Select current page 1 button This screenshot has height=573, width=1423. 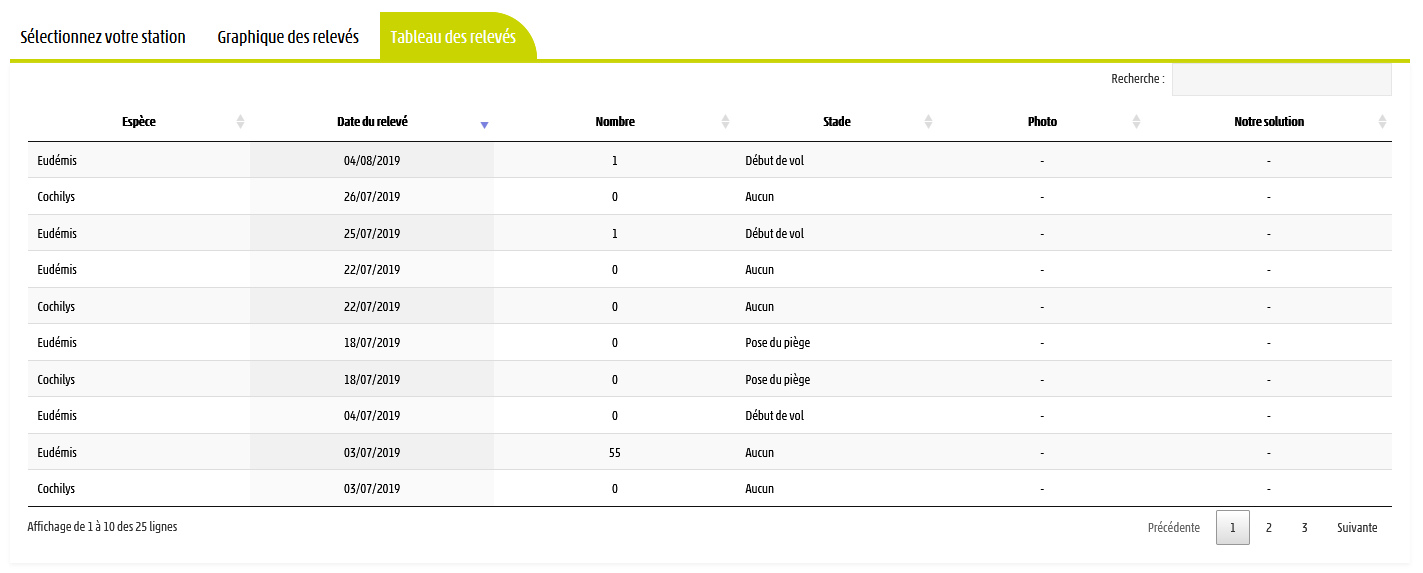click(1233, 527)
